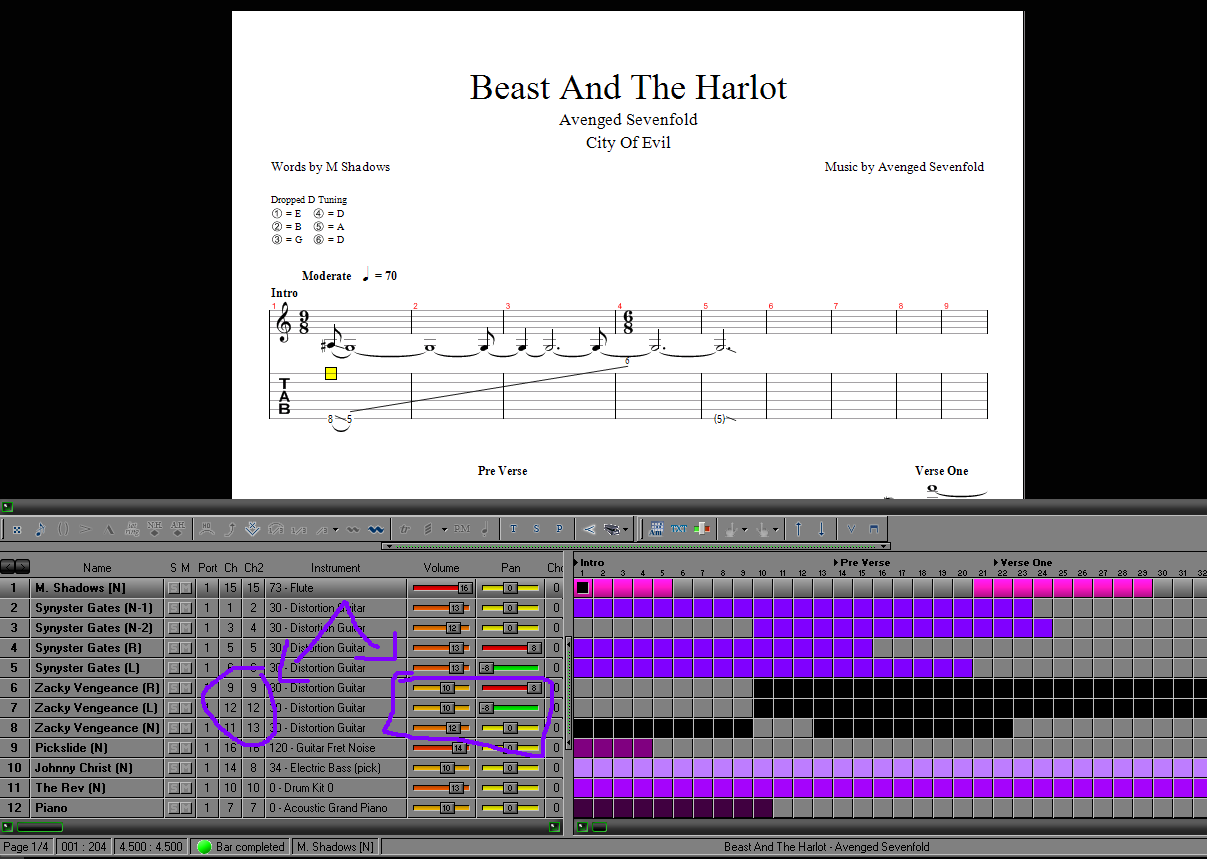Open the slide type dropdown arrow

pos(334,529)
